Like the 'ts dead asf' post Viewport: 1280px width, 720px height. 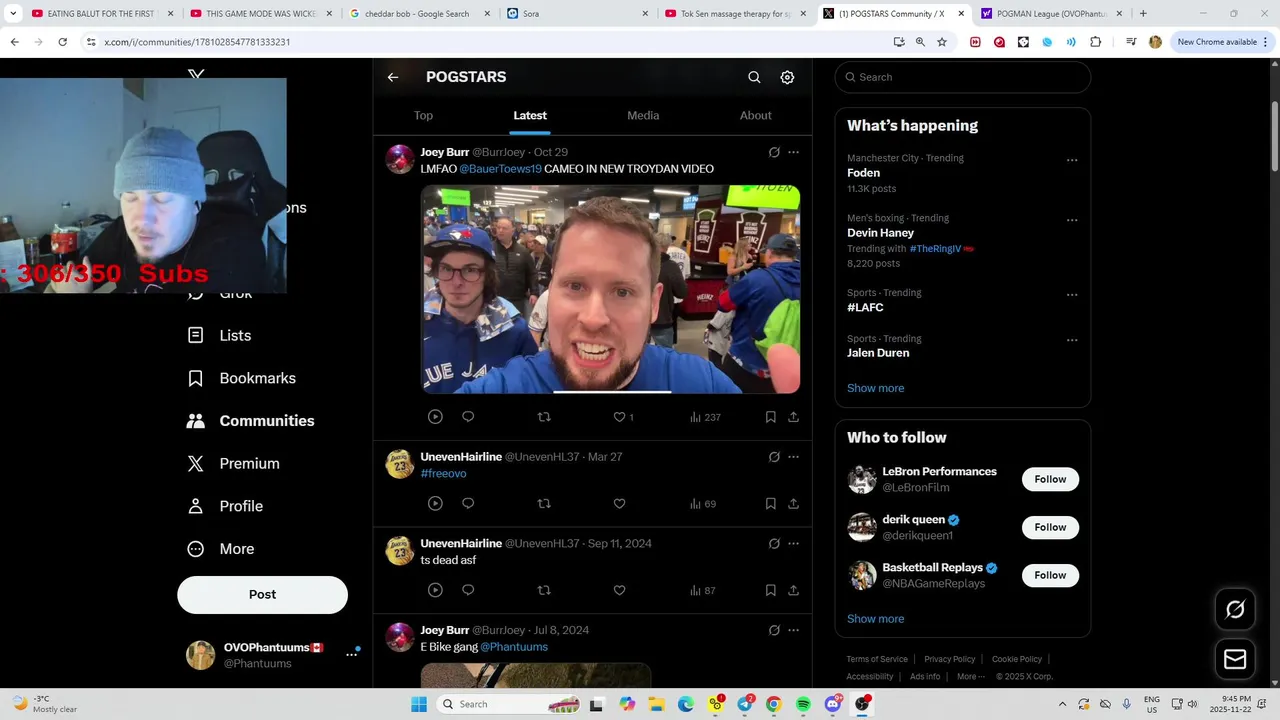click(x=619, y=590)
